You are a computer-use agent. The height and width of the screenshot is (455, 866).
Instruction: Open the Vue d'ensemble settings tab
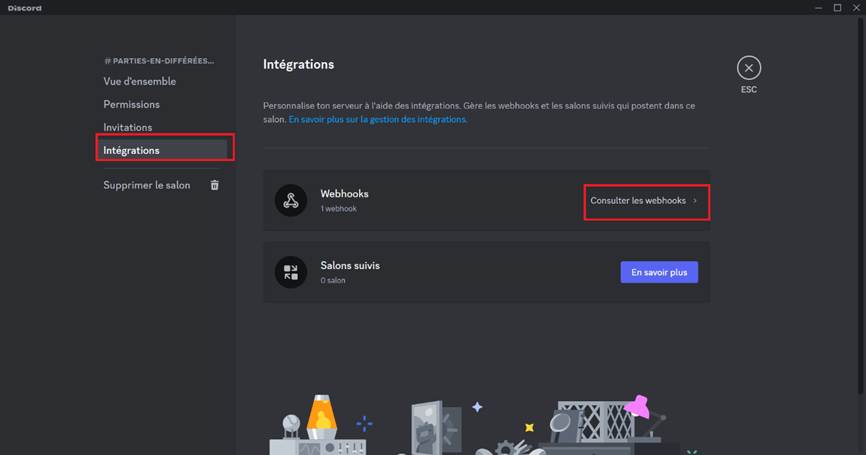point(139,81)
